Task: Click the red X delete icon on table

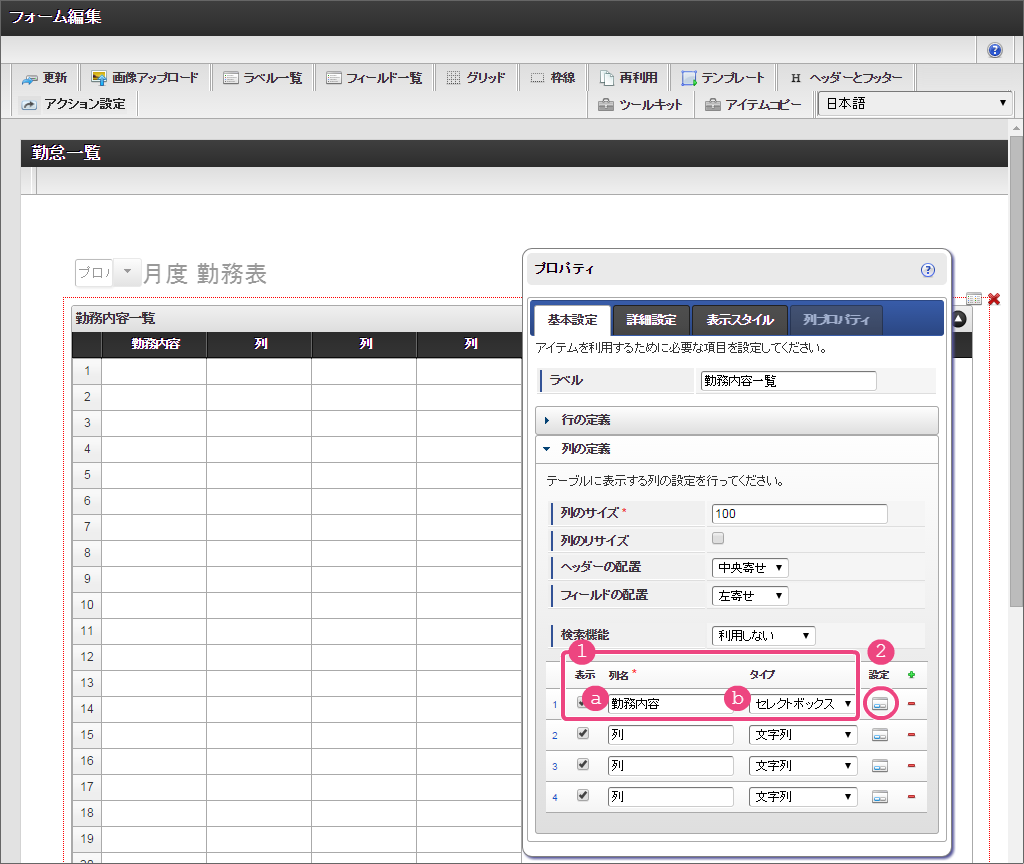Action: [x=994, y=299]
